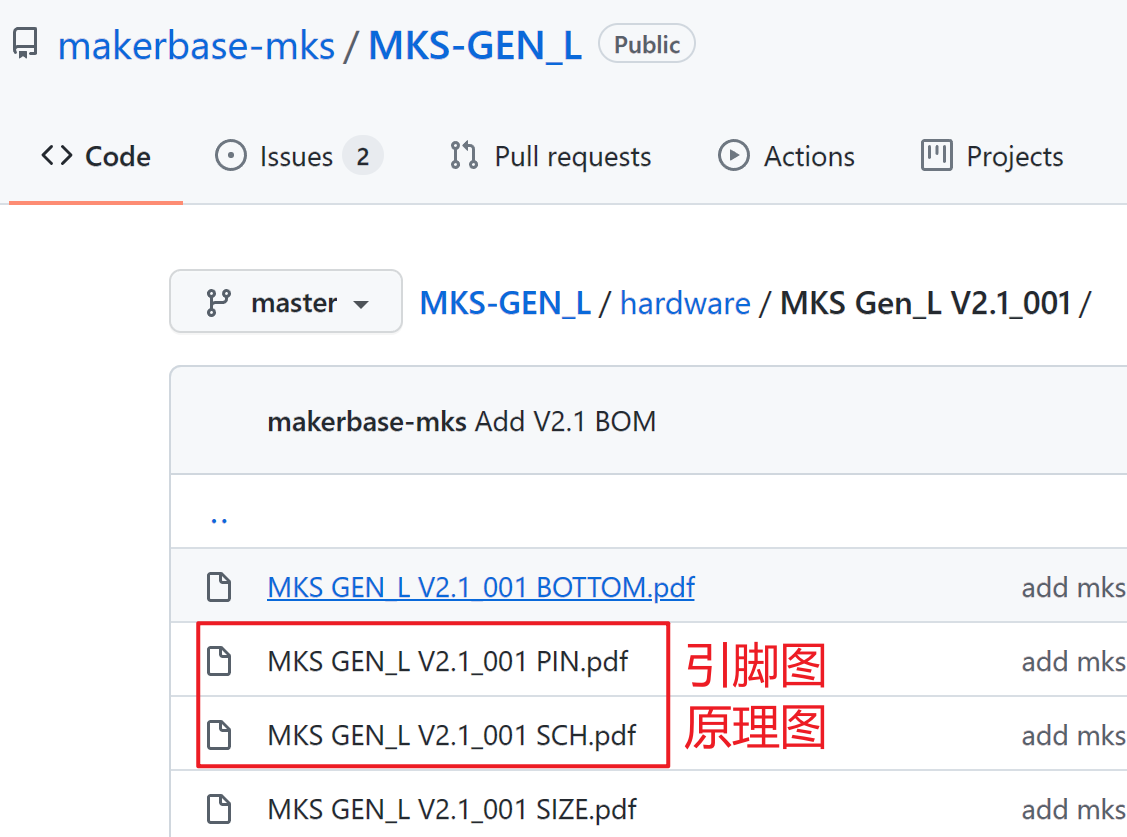Open commit message in SCH.pdf row

click(x=1074, y=736)
